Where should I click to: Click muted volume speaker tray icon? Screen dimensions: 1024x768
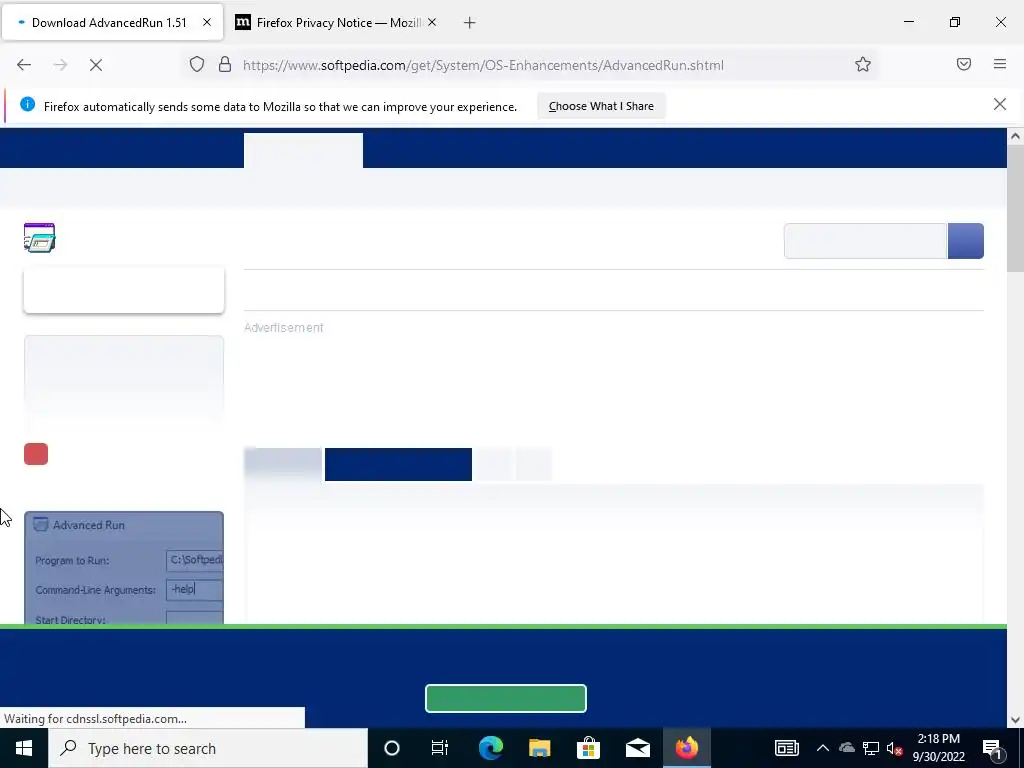[x=894, y=748]
